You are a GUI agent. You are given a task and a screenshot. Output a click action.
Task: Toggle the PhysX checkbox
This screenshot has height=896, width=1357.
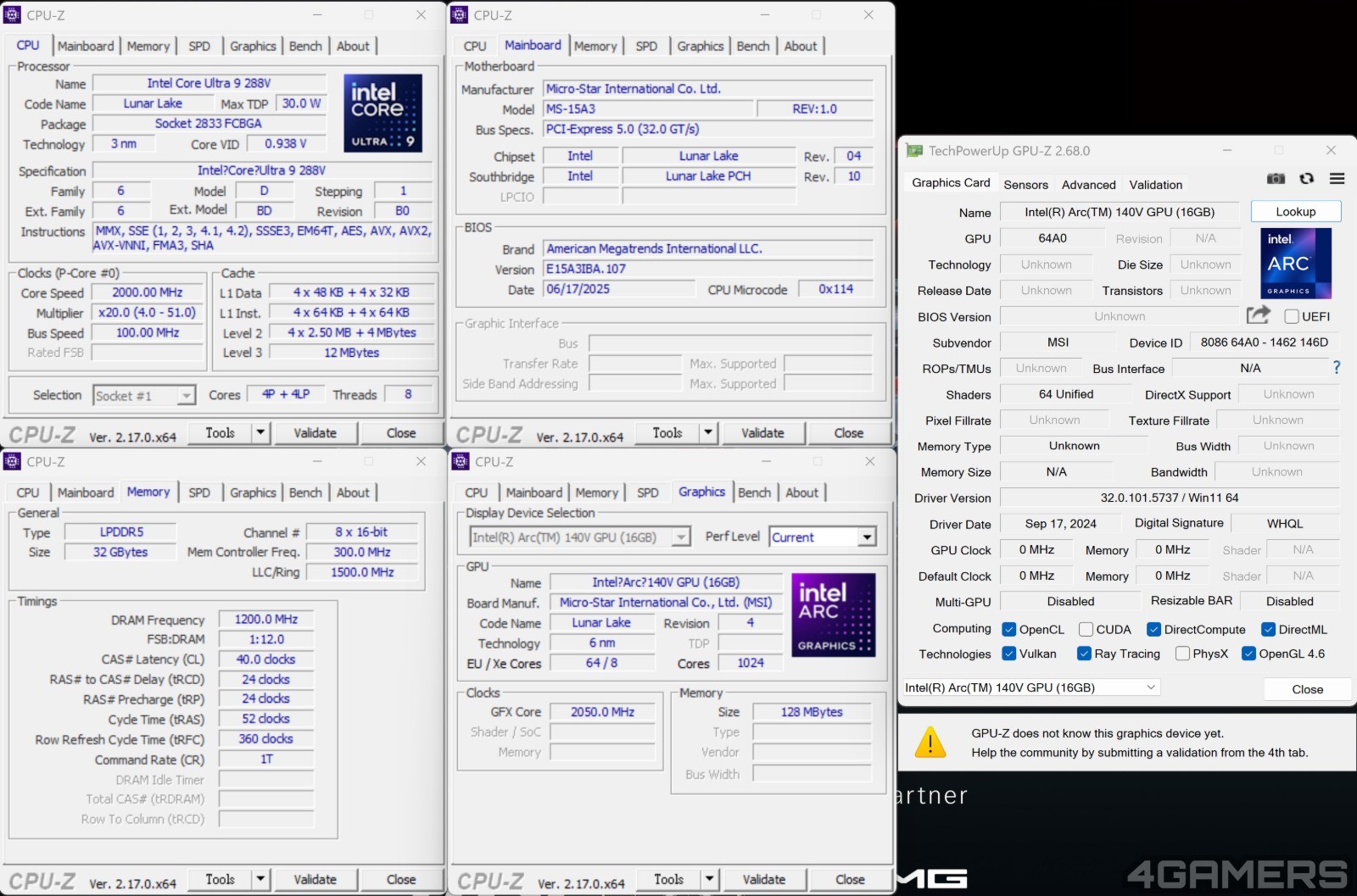tap(1182, 654)
